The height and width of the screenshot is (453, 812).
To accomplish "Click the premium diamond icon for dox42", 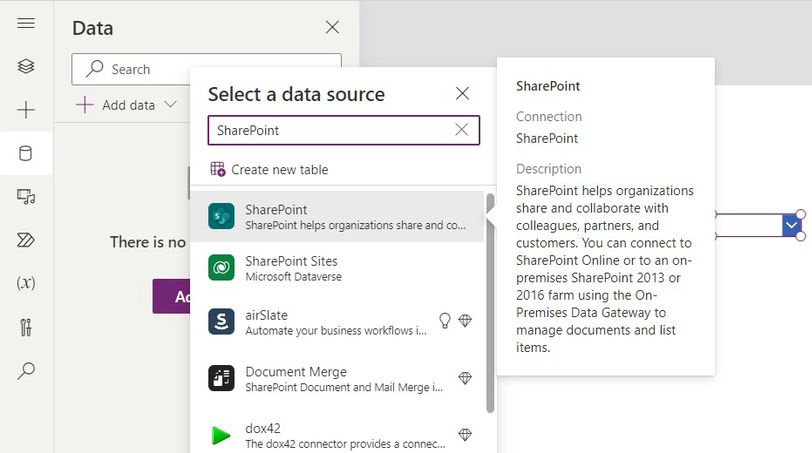I will point(465,435).
